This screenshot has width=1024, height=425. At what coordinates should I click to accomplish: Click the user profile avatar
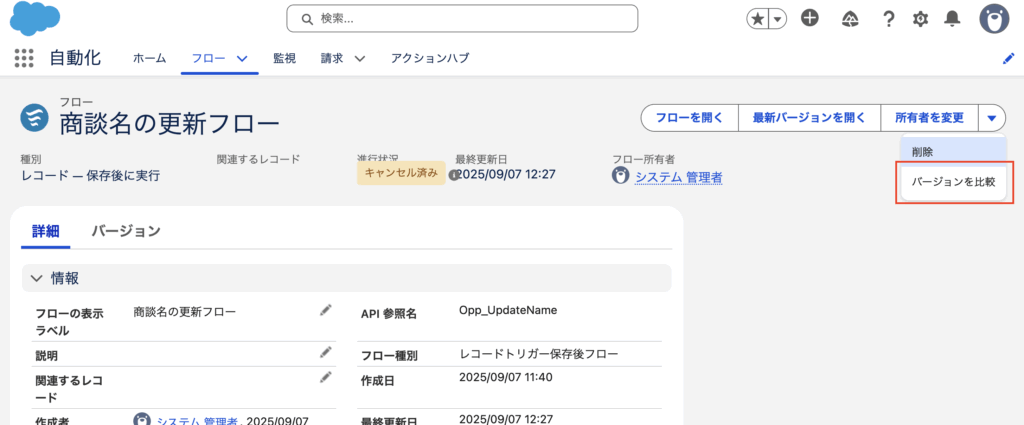tap(993, 18)
